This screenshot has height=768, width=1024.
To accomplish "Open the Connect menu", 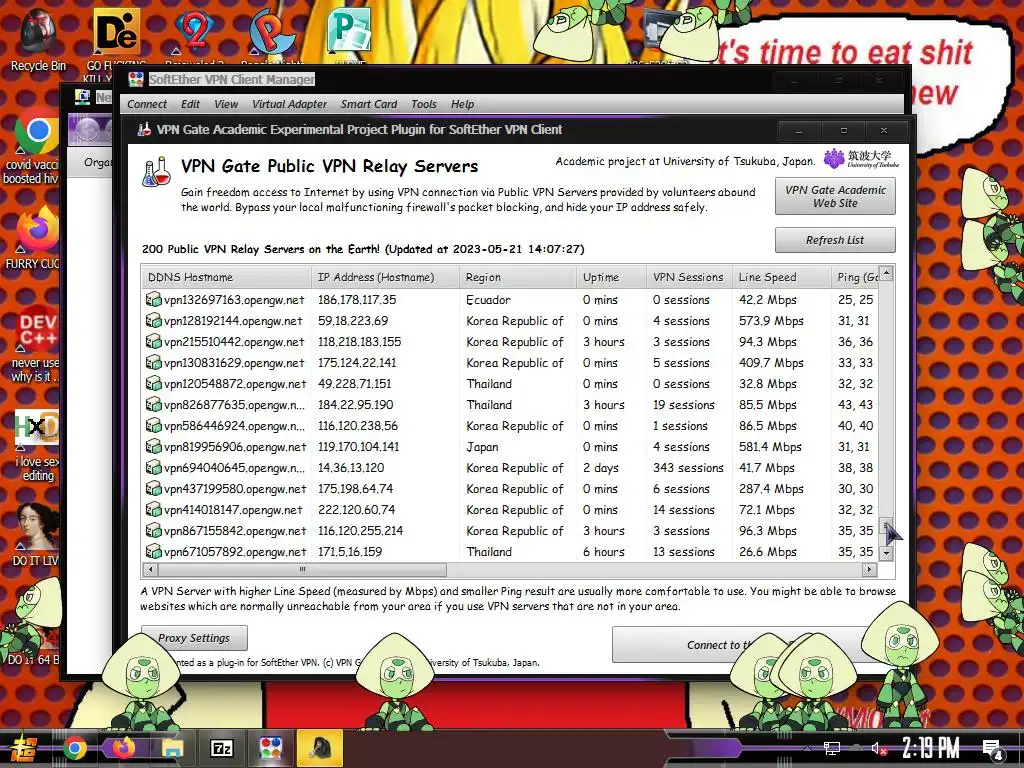I will pos(146,104).
